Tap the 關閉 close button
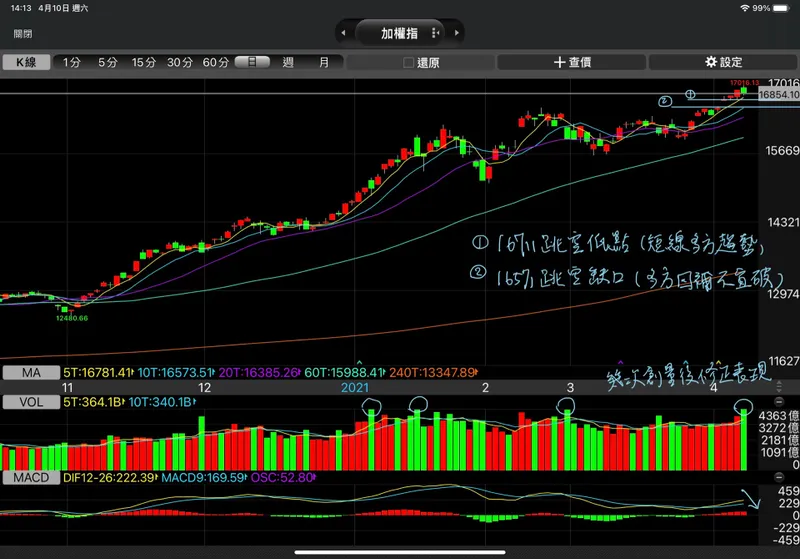The height and width of the screenshot is (559, 800). coord(23,34)
